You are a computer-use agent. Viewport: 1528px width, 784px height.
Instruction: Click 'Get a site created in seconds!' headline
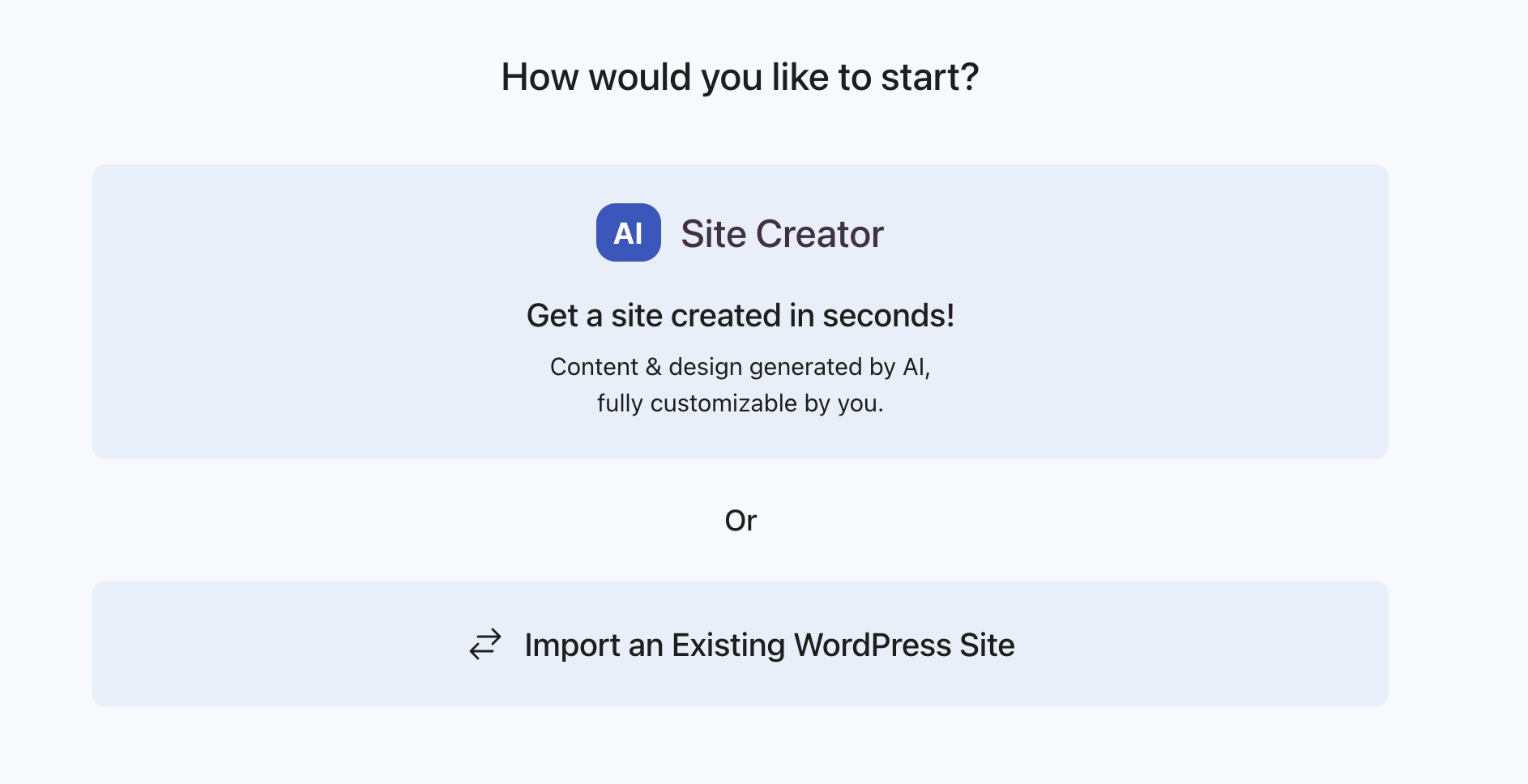(741, 315)
